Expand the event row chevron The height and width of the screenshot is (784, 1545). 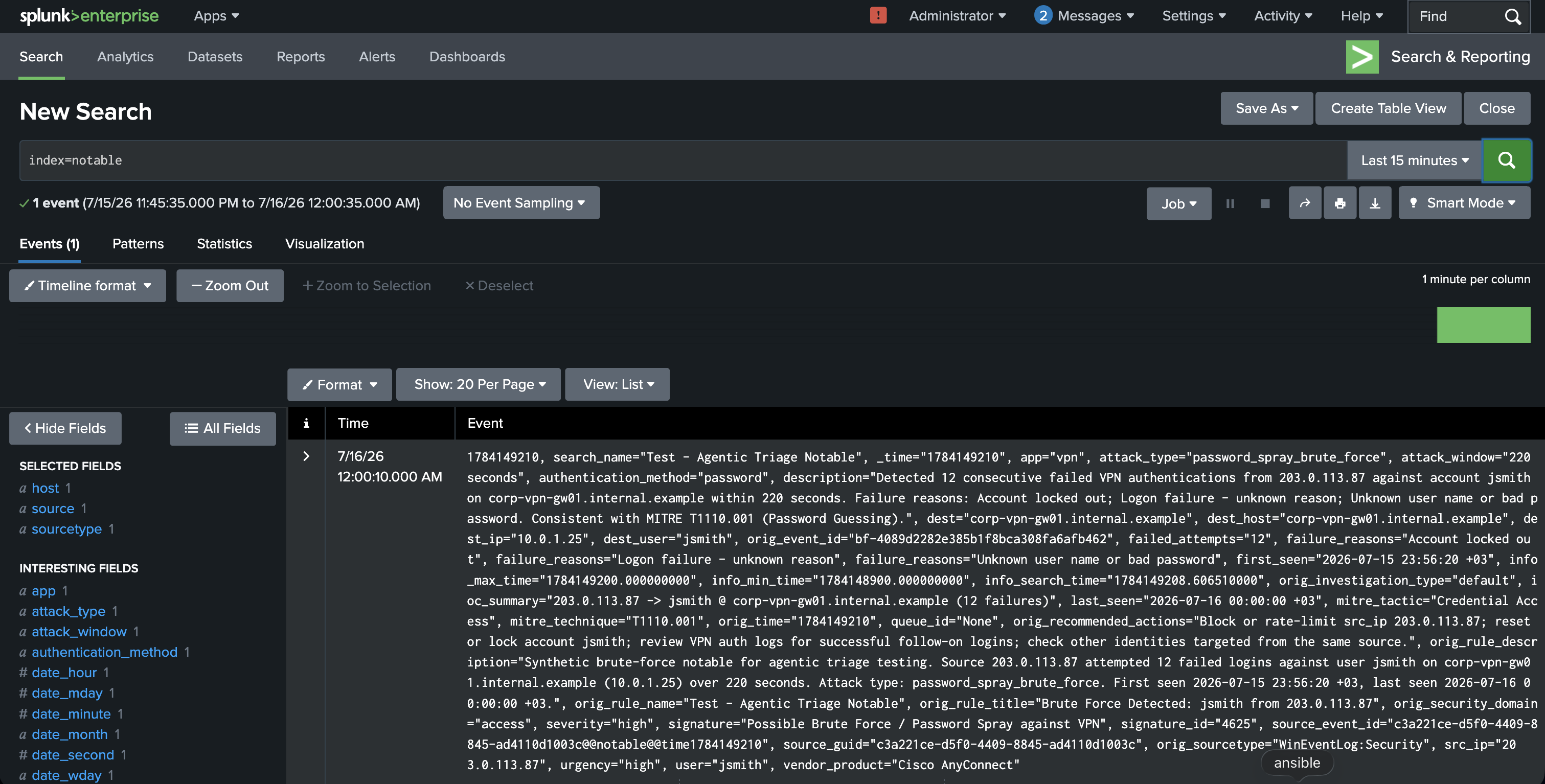pos(306,456)
